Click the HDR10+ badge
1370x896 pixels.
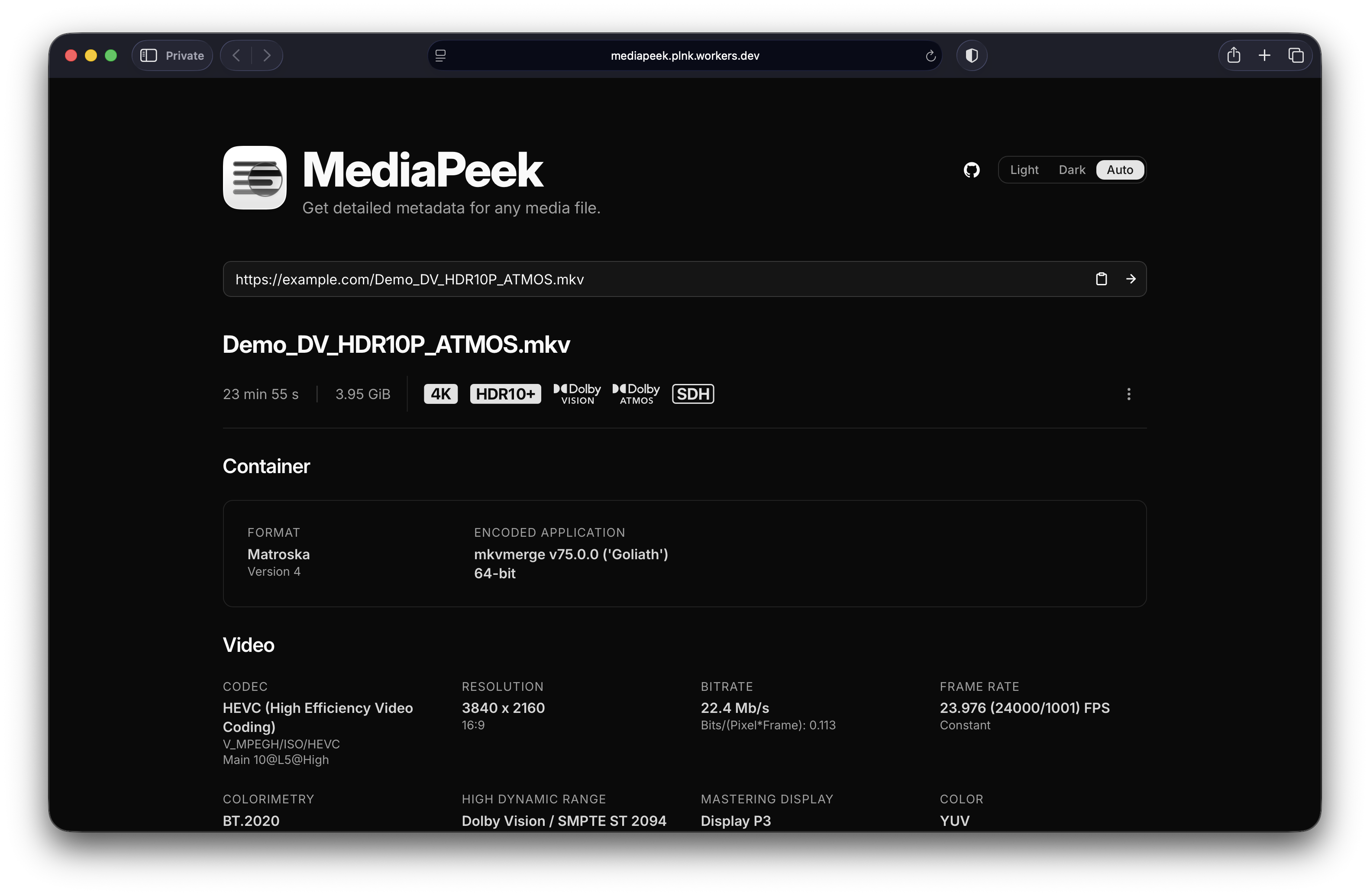tap(505, 393)
